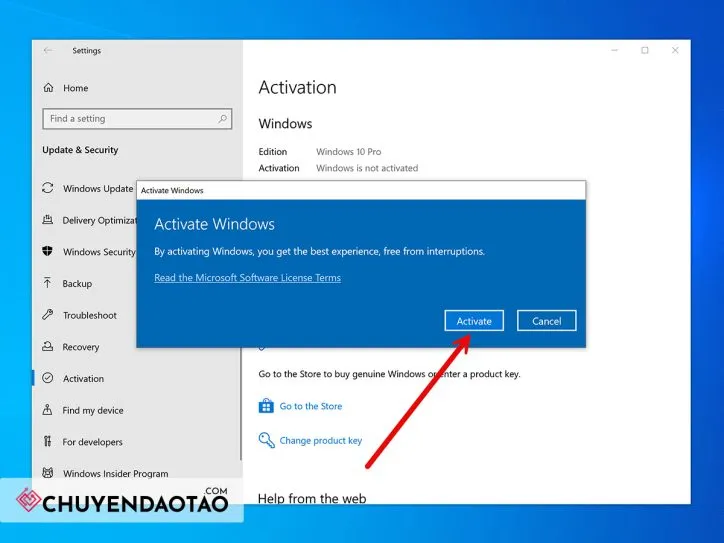Click the Troubleshoot wrench icon

(48, 314)
